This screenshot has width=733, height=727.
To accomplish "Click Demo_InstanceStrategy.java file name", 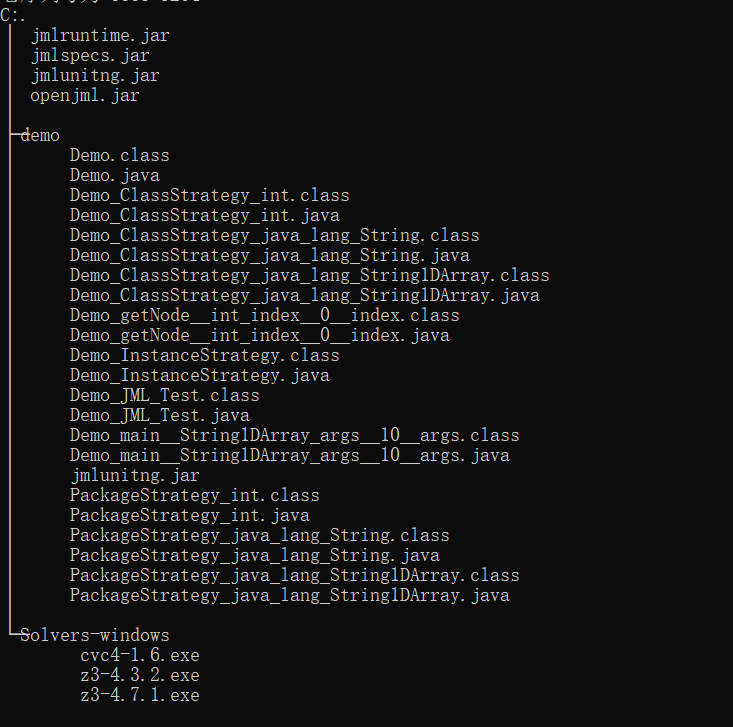I will tap(199, 375).
